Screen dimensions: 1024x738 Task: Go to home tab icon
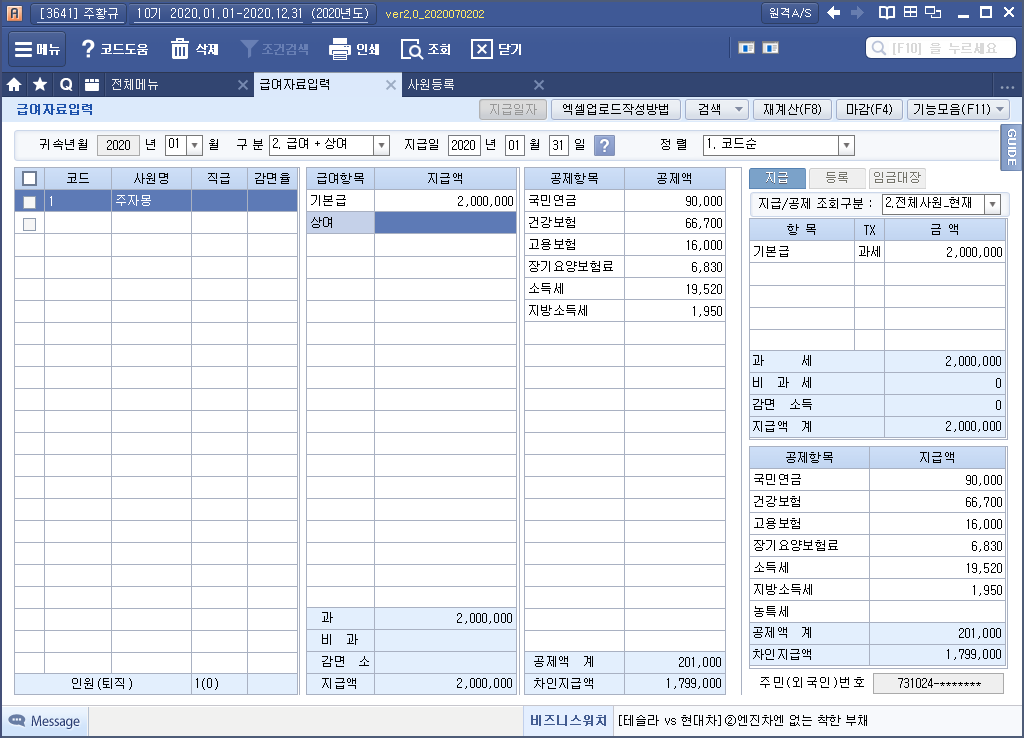tap(14, 84)
